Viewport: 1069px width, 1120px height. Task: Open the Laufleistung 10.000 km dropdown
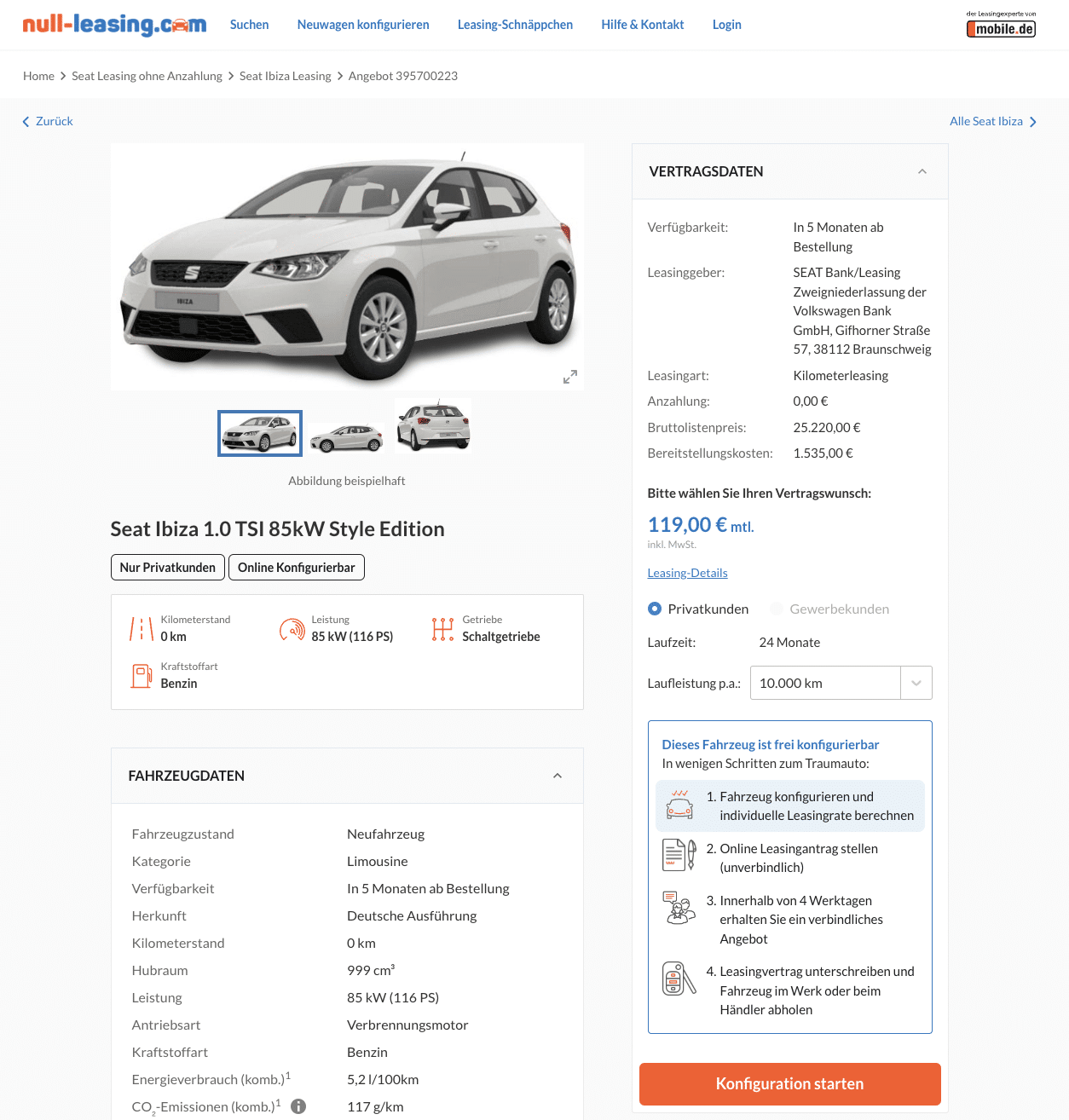841,683
